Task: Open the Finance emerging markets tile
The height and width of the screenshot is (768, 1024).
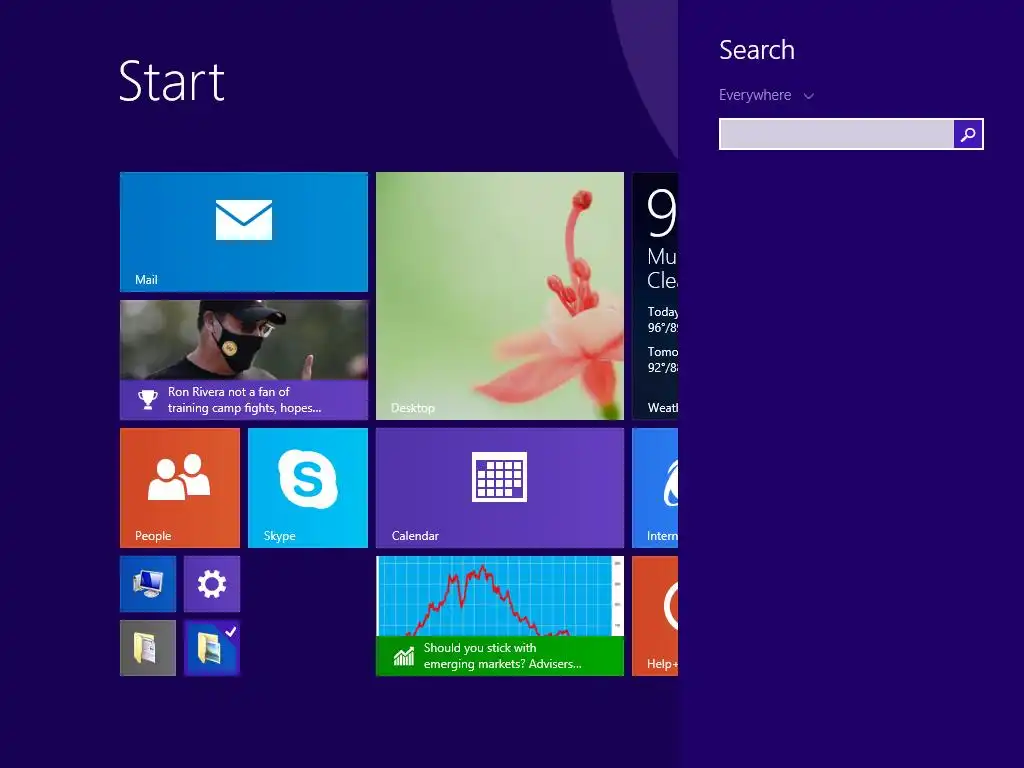Action: (x=500, y=616)
